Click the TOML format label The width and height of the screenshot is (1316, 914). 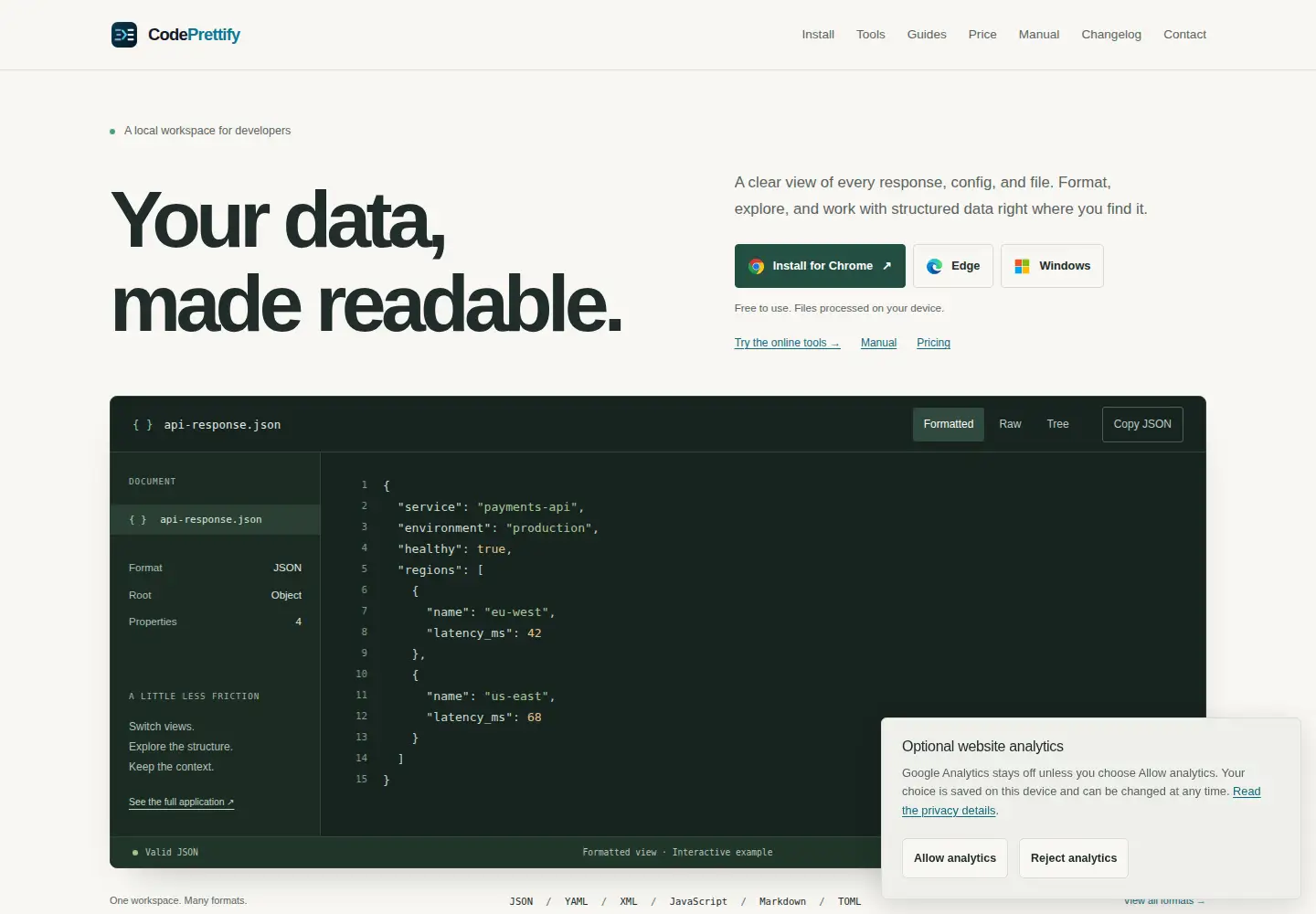point(850,901)
